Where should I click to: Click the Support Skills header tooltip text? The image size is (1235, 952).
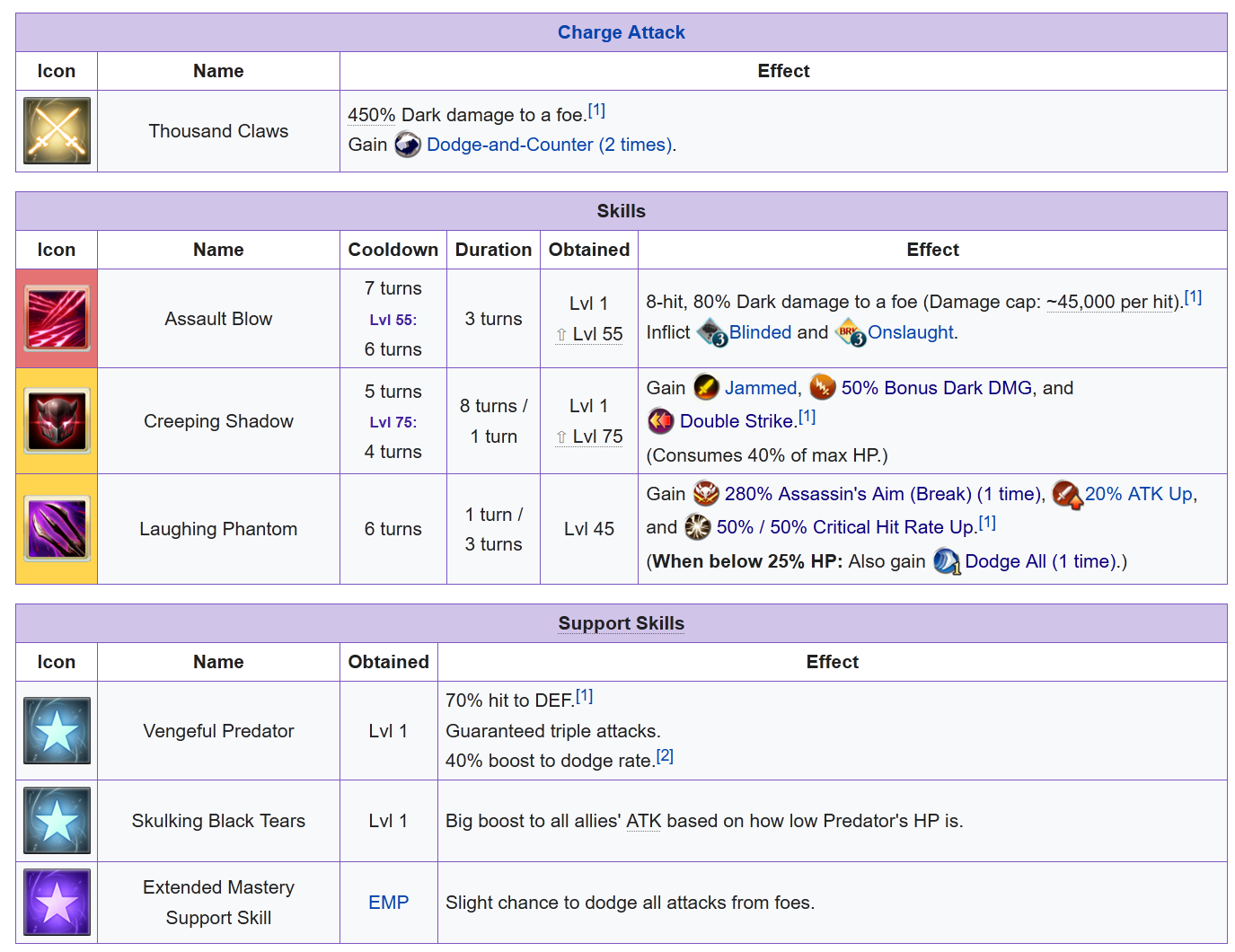click(x=622, y=623)
